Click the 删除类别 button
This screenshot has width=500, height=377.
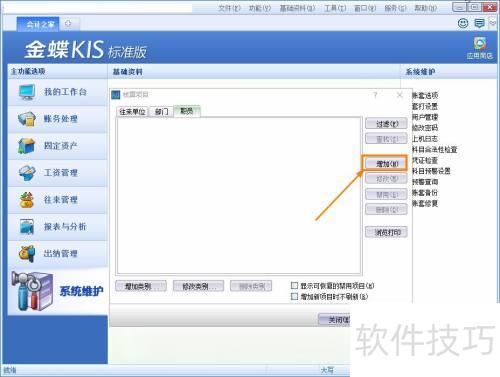pyautogui.click(x=251, y=286)
